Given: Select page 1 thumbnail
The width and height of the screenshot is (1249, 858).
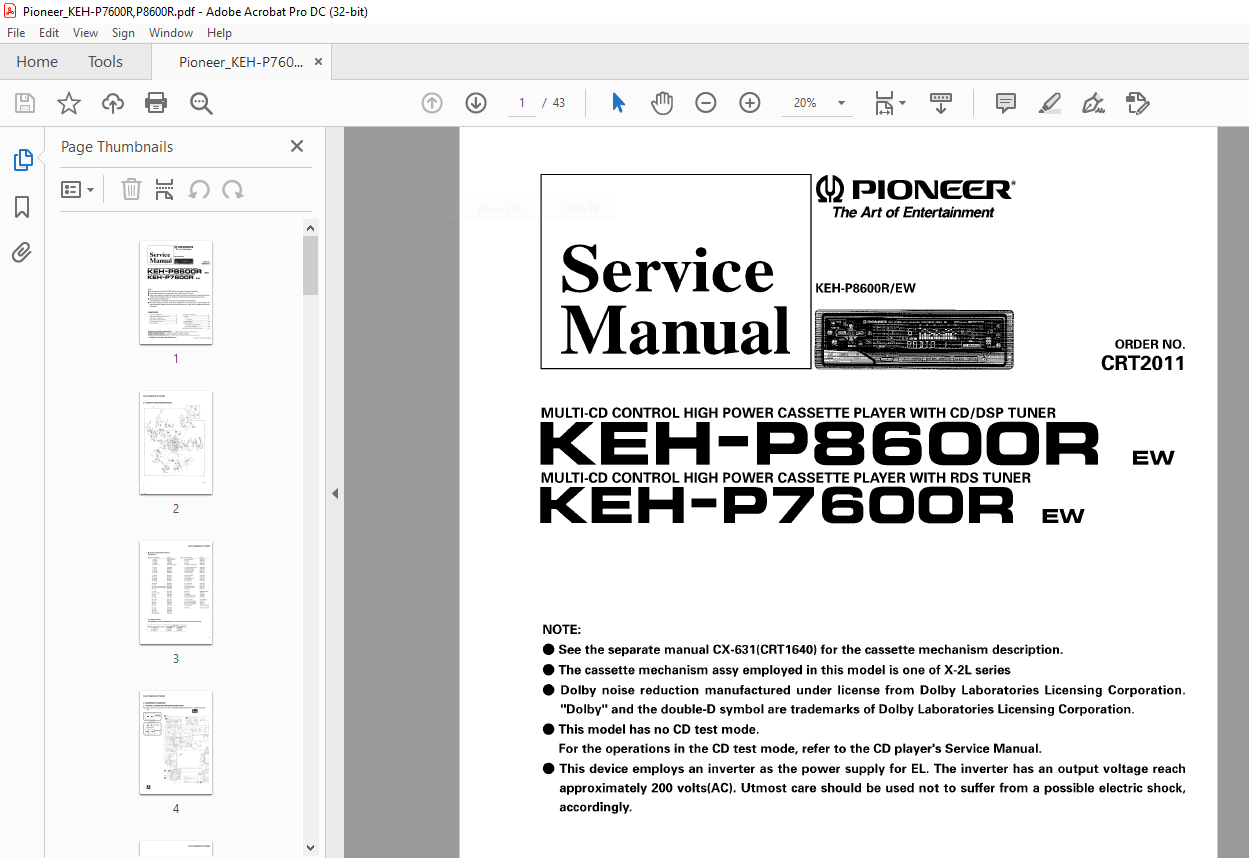Looking at the screenshot, I should tap(176, 293).
